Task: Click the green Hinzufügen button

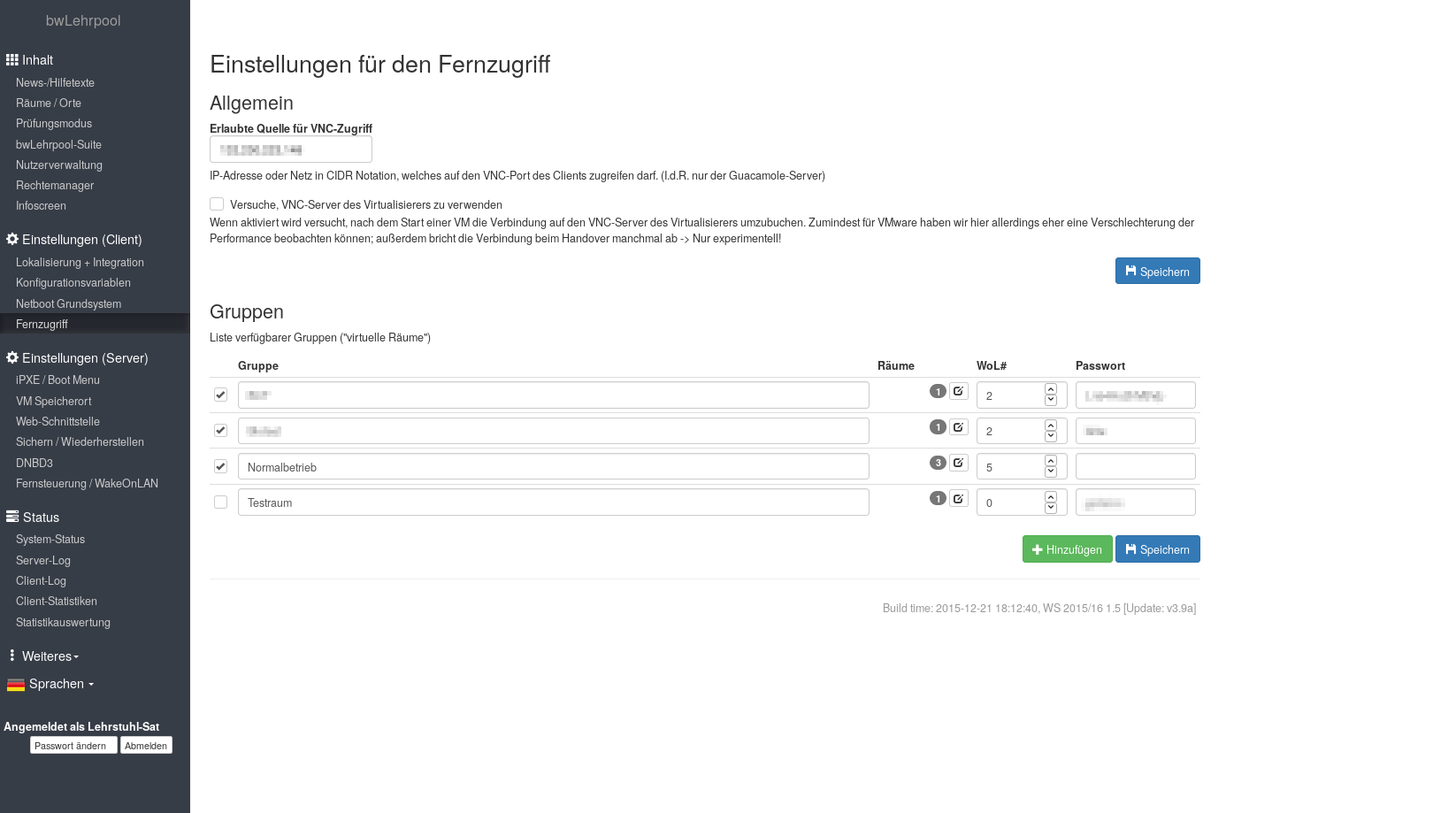Action: pos(1067,549)
